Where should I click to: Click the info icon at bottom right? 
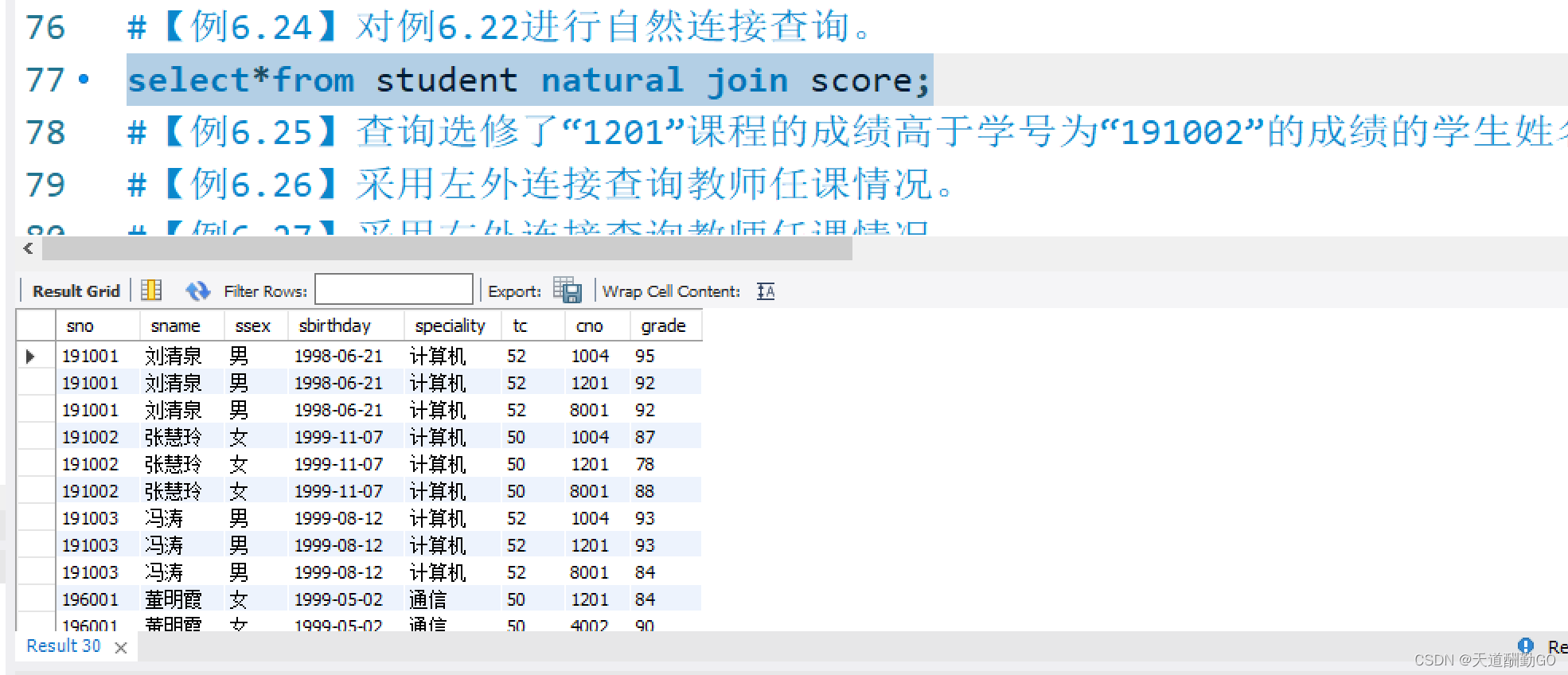coord(1526,646)
